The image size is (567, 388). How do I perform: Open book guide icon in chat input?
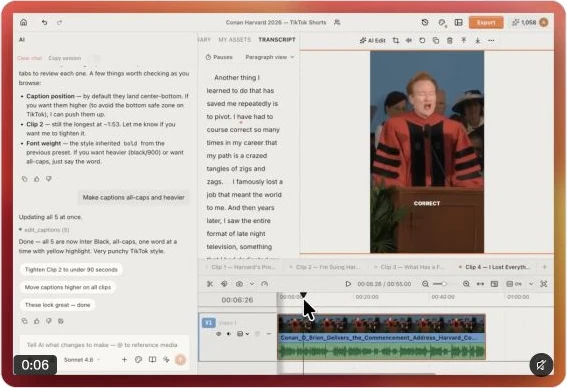[x=152, y=359]
